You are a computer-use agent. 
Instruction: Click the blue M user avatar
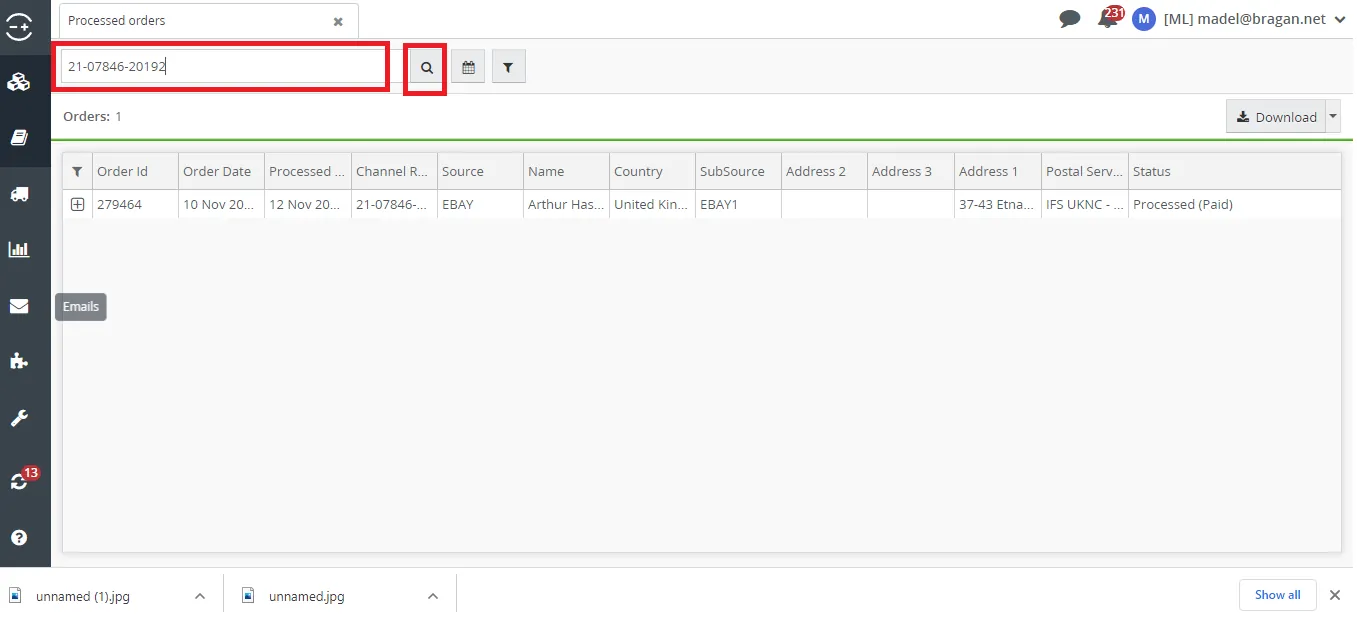tap(1144, 19)
